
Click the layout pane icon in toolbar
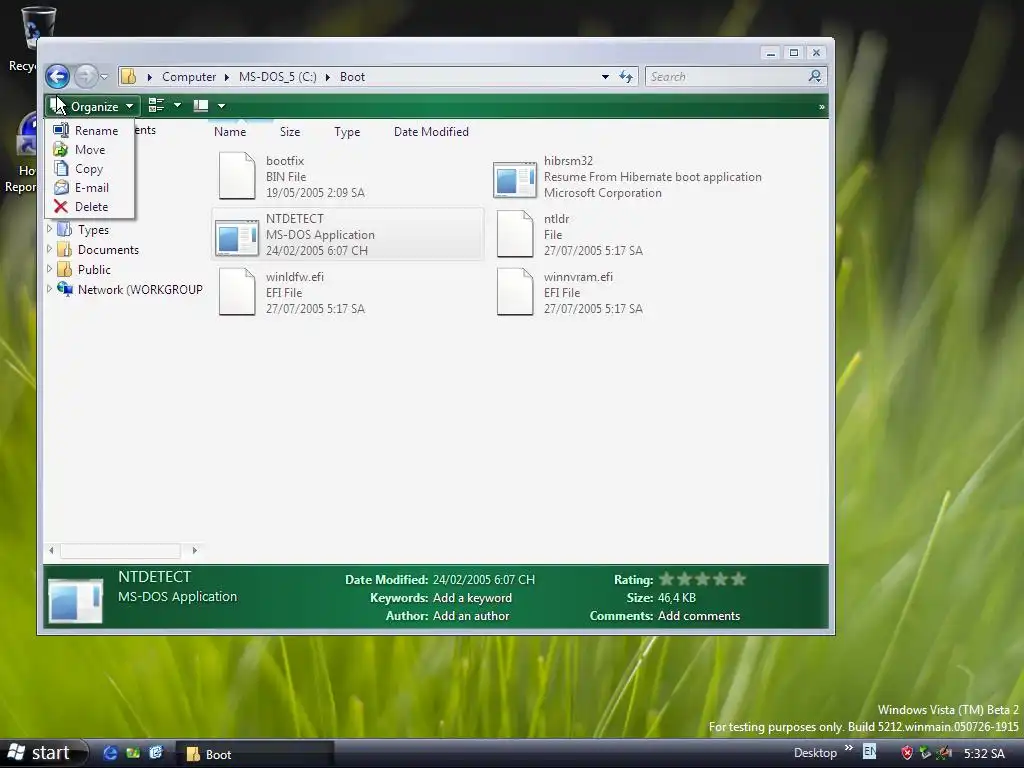(200, 106)
